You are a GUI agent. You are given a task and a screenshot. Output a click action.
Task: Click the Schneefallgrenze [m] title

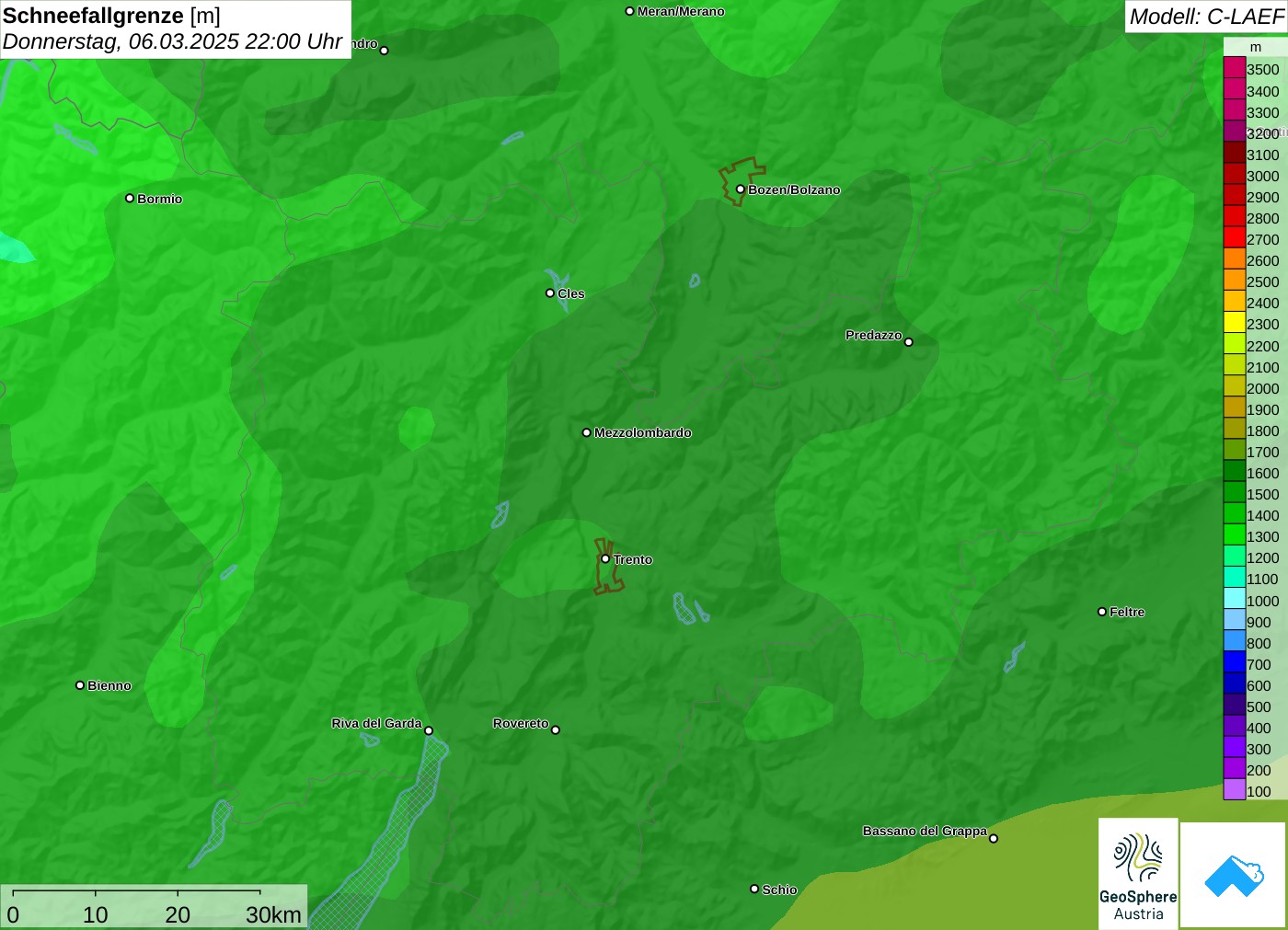tap(111, 16)
